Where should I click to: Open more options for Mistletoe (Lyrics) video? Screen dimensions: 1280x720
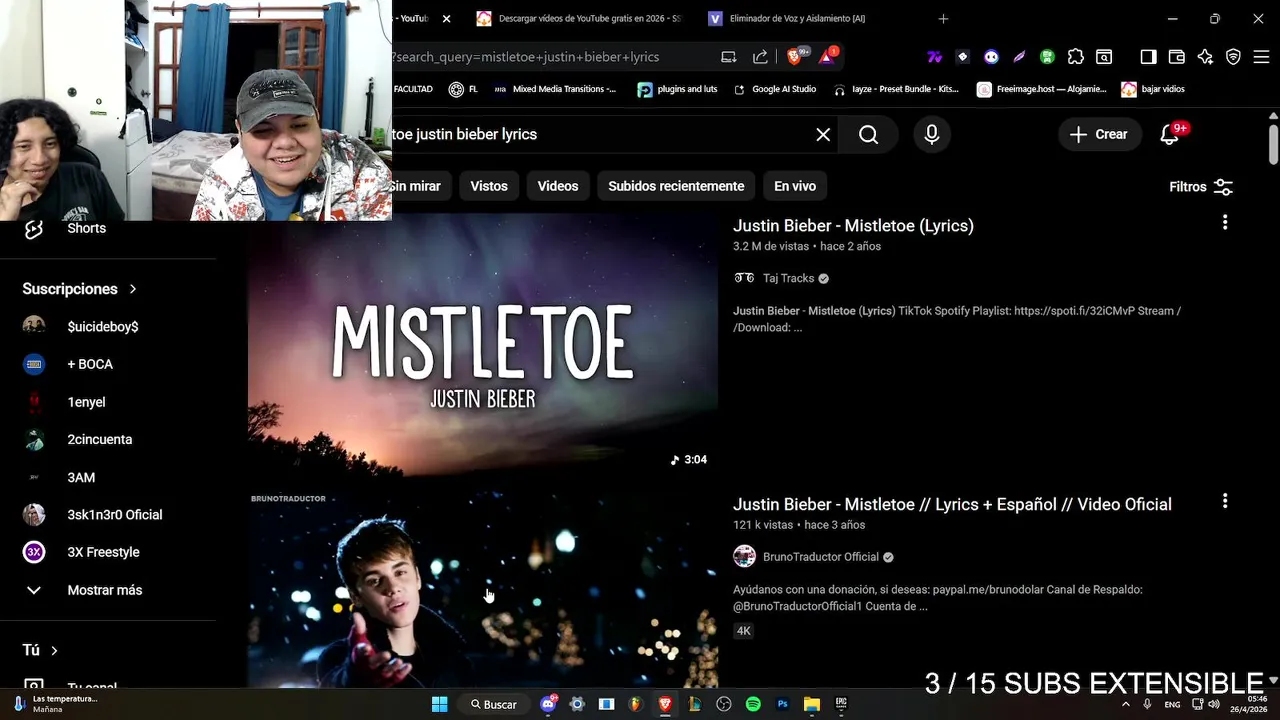pos(1225,223)
